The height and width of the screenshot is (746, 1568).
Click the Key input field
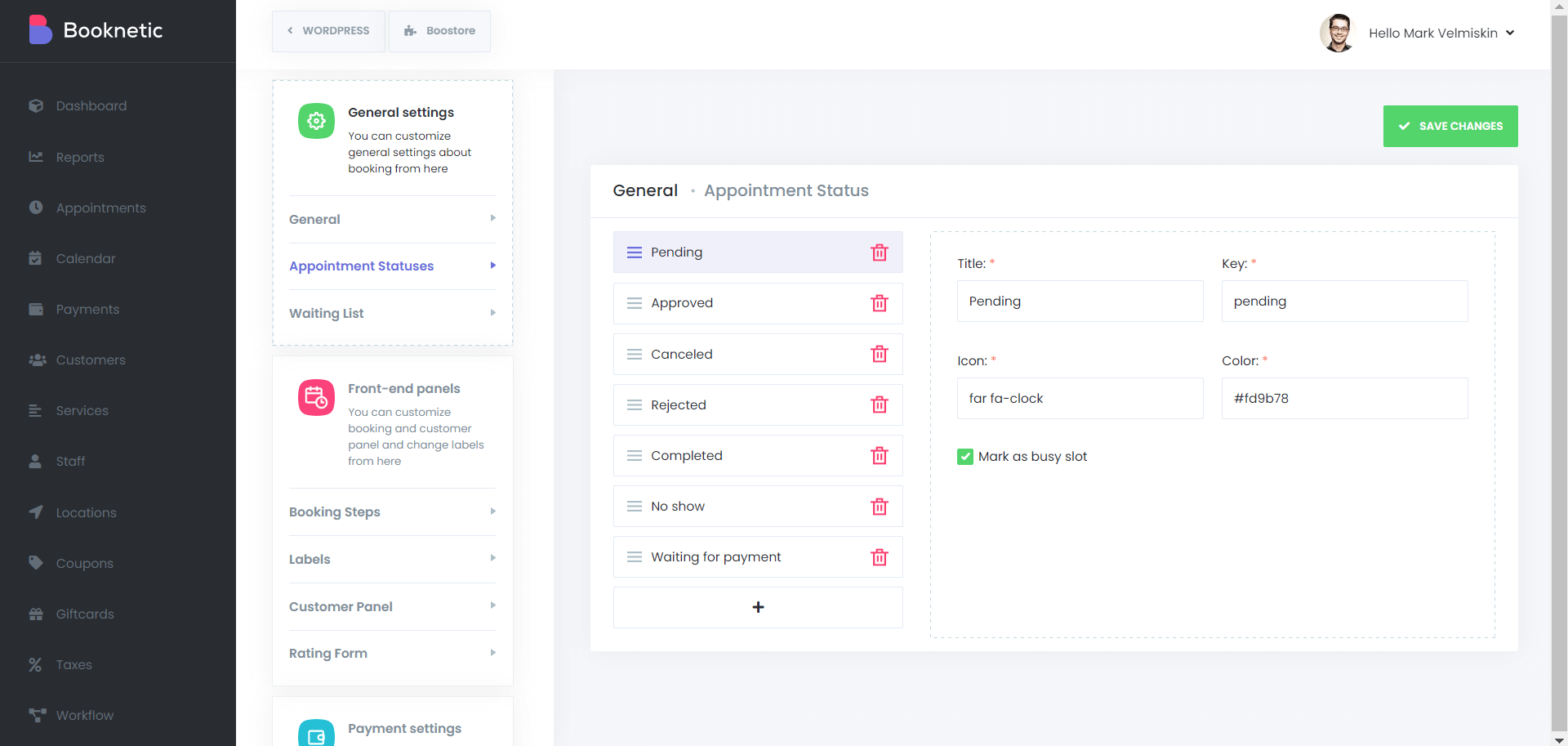tap(1344, 301)
